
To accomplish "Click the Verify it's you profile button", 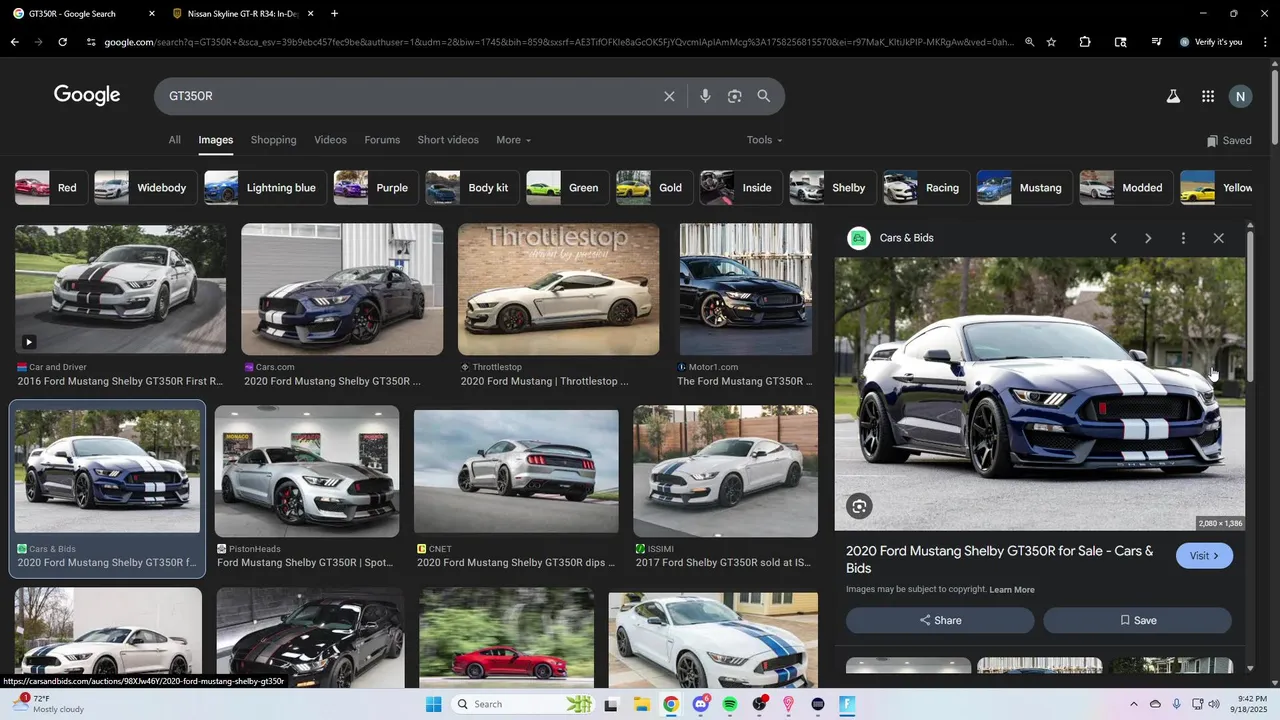I will point(1211,42).
